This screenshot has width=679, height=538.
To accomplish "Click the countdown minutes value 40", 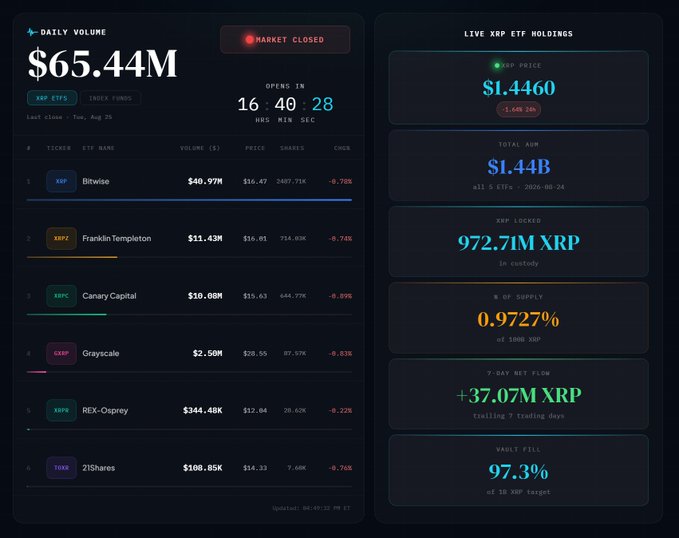I will tap(285, 104).
